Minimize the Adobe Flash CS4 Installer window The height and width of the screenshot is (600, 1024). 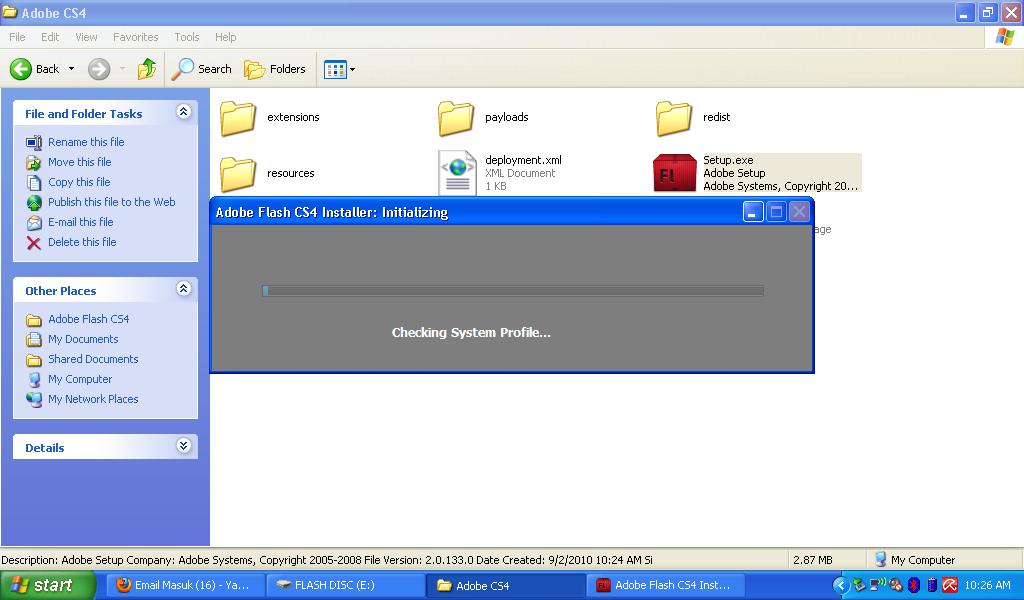(x=753, y=212)
